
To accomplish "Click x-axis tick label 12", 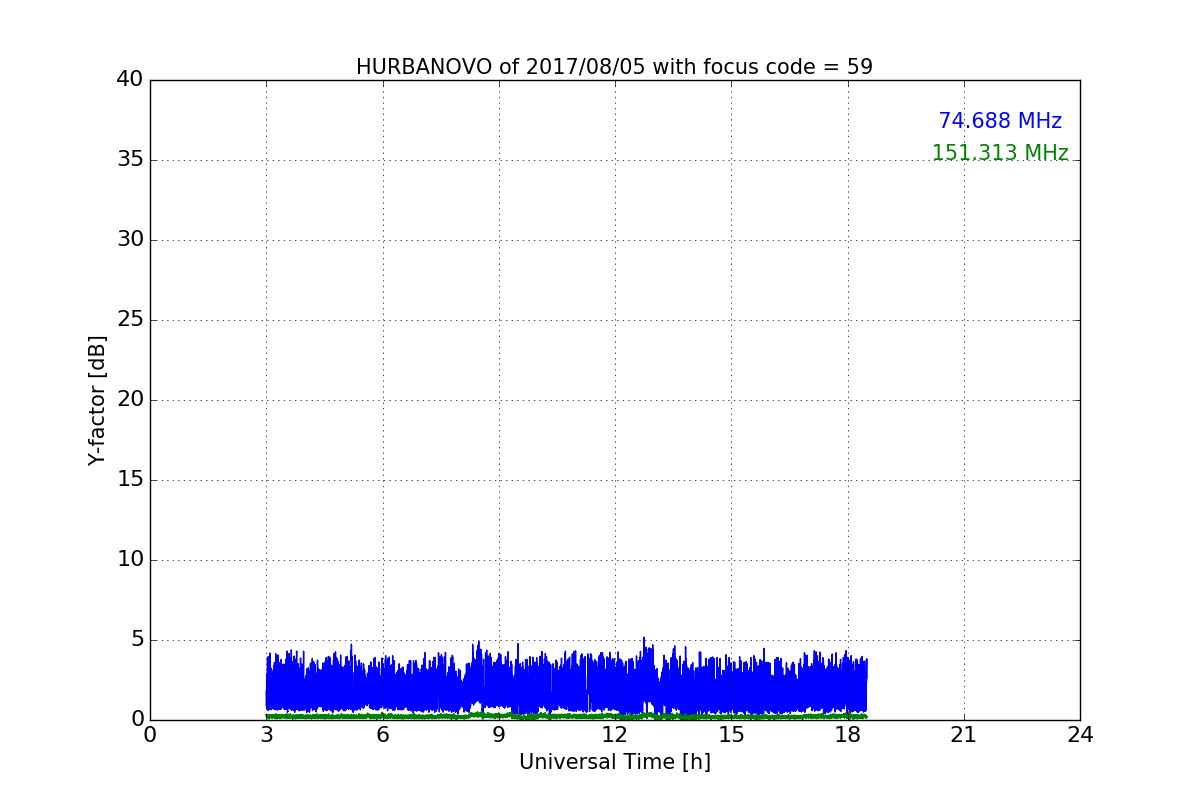I will click(x=615, y=735).
